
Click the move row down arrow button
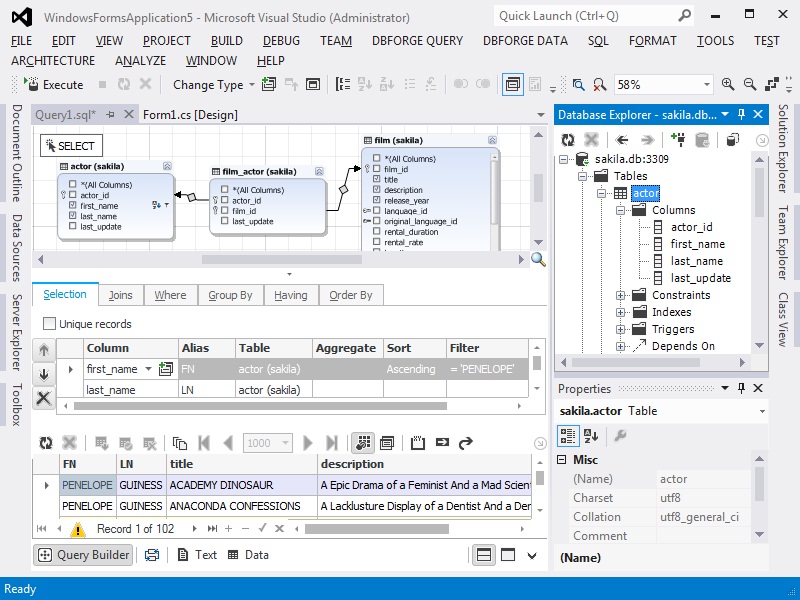click(44, 374)
